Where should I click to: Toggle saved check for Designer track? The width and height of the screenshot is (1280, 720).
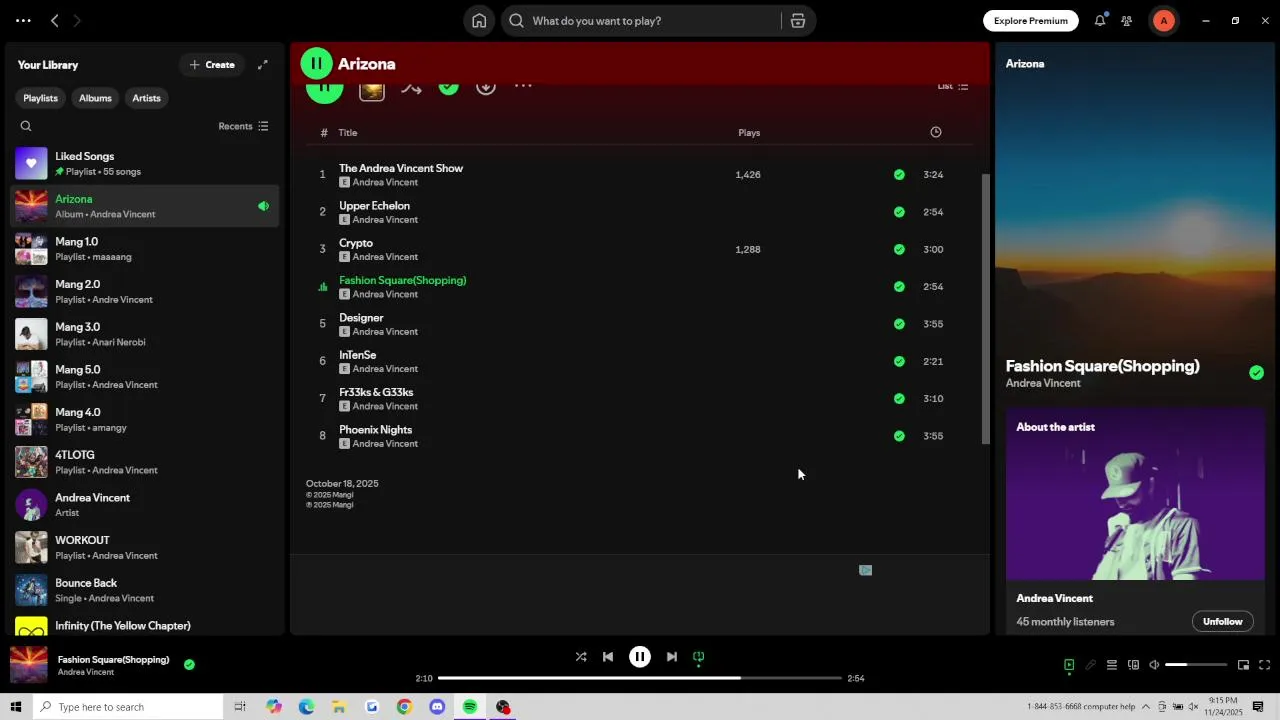(x=899, y=324)
